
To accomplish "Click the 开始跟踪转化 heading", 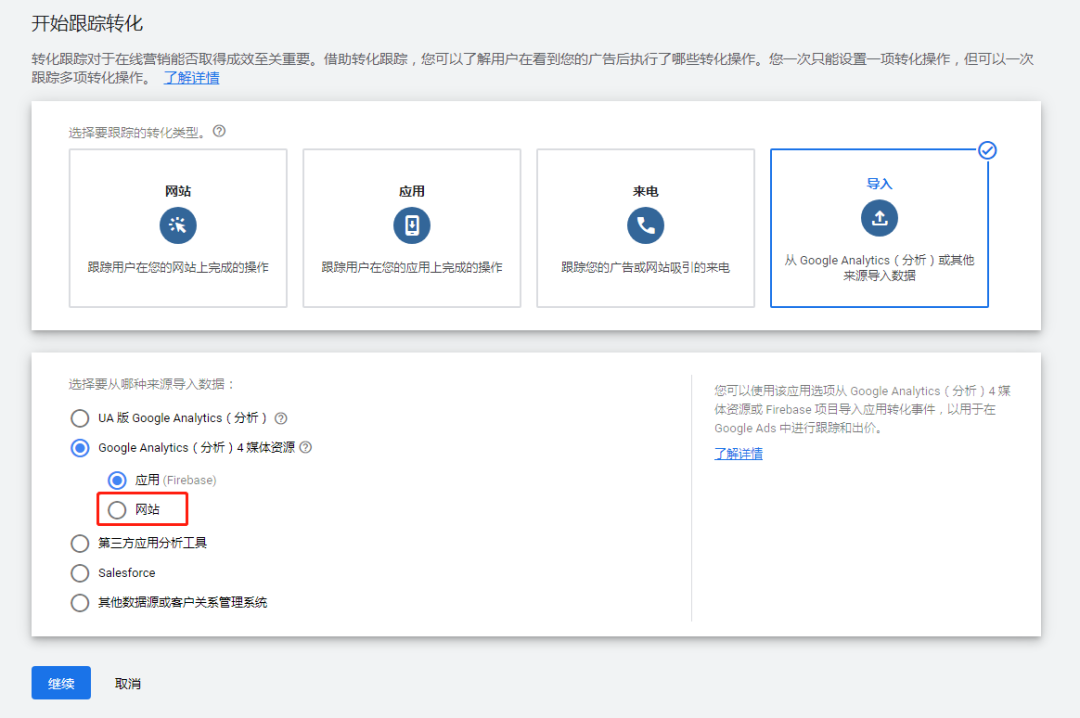I will (87, 23).
